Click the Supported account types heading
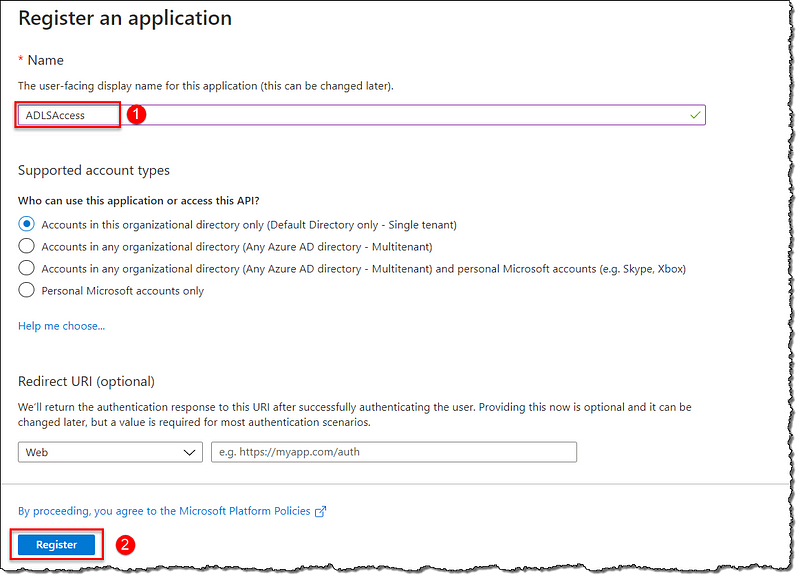The height and width of the screenshot is (578, 800). [x=94, y=170]
